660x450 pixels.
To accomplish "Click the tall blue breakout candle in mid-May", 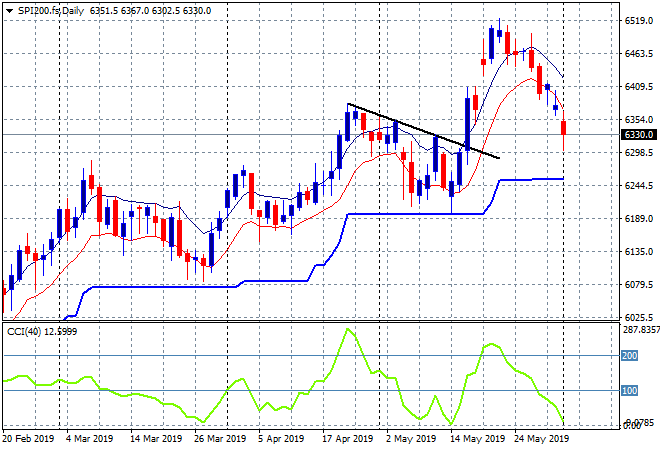I will point(468,124).
